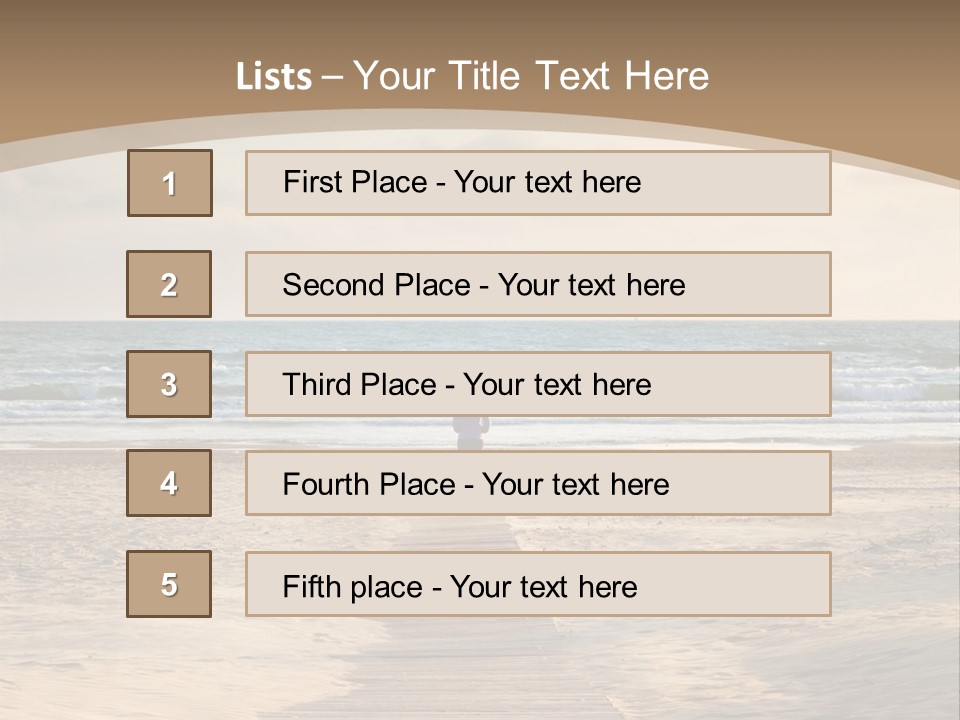Image resolution: width=960 pixels, height=720 pixels.
Task: Click the number 1 box
Action: (170, 183)
